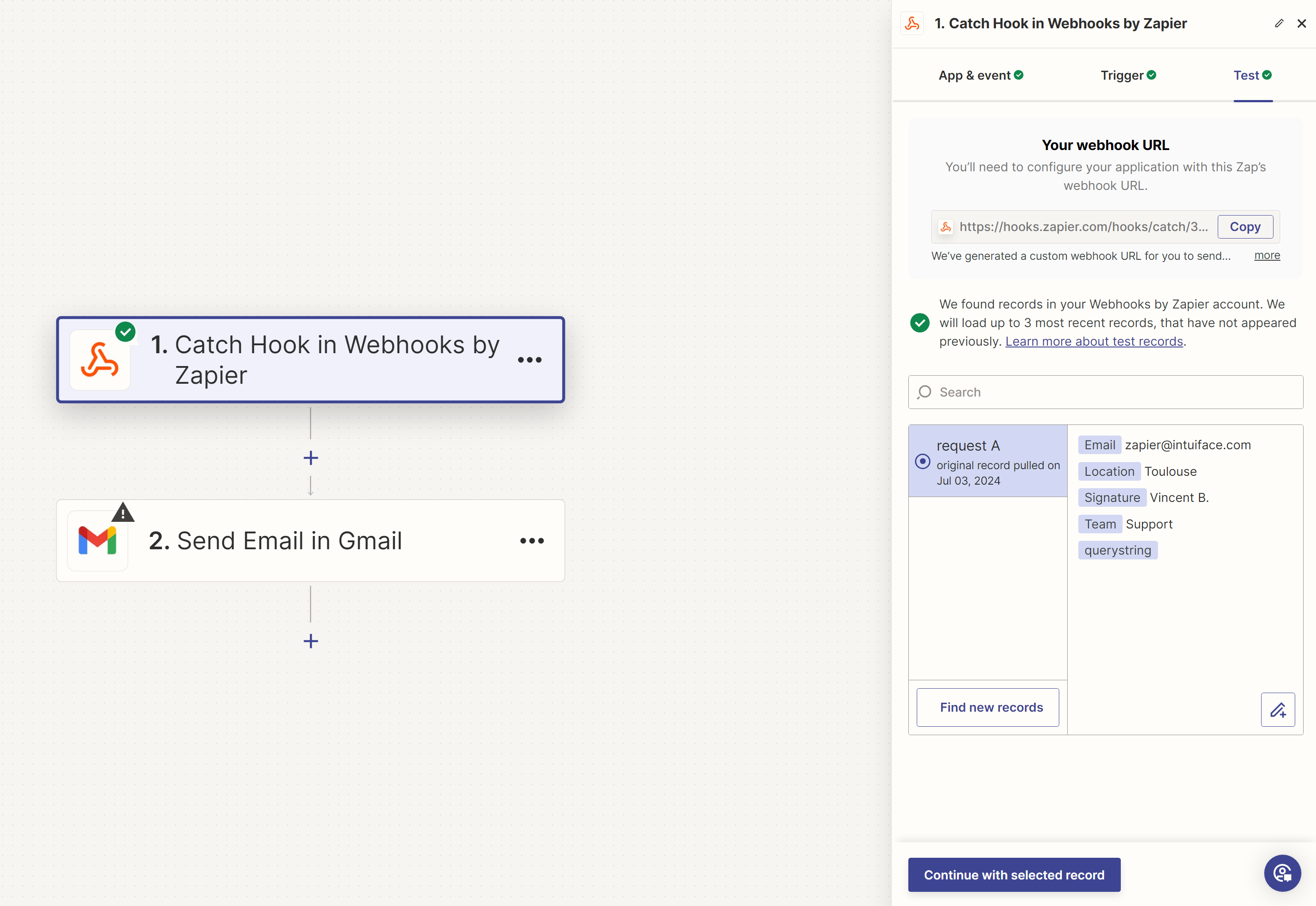This screenshot has height=906, width=1316.
Task: Click the original record pulled date text
Action: pyautogui.click(x=998, y=474)
